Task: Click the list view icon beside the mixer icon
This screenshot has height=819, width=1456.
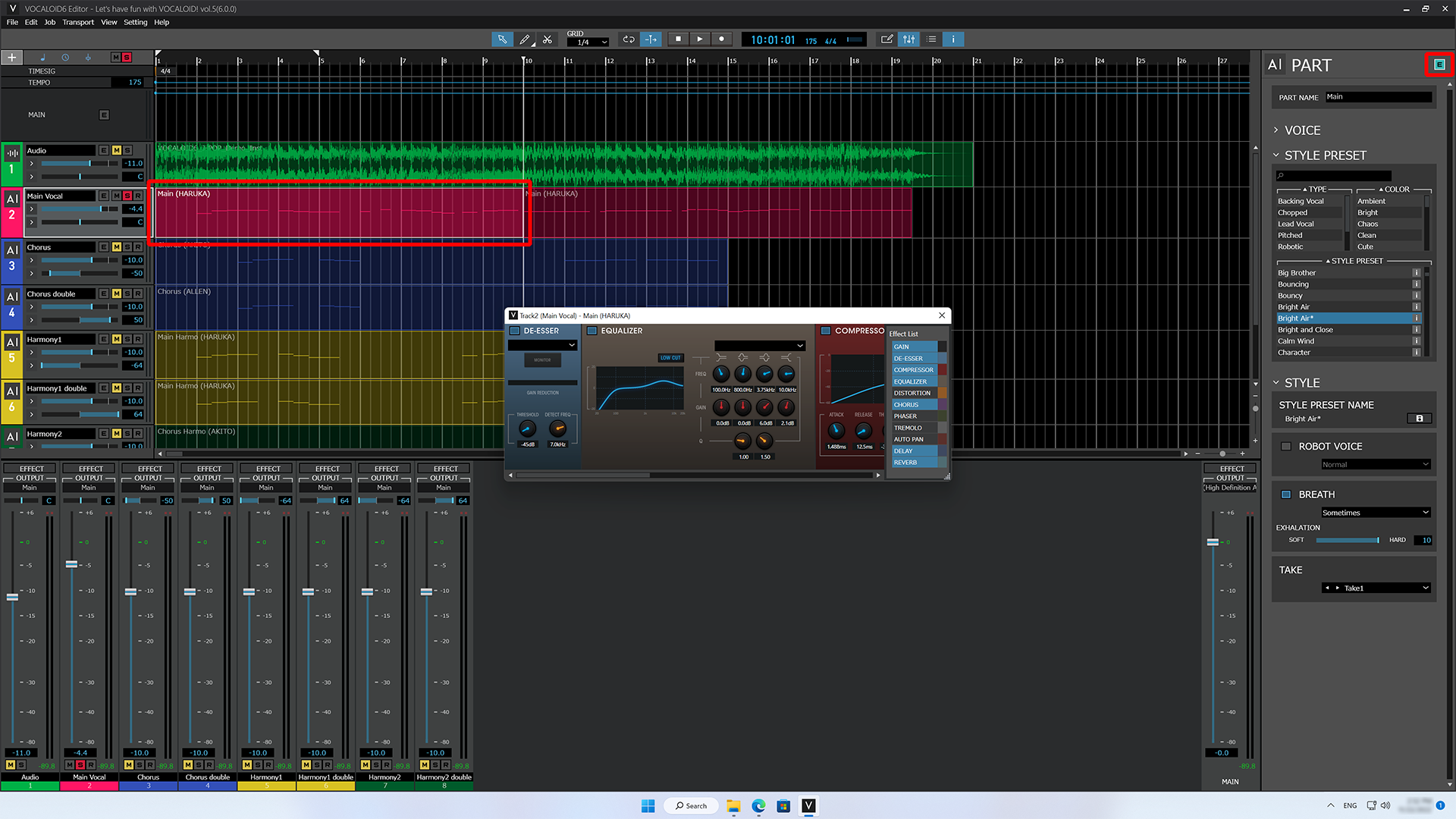Action: [931, 39]
